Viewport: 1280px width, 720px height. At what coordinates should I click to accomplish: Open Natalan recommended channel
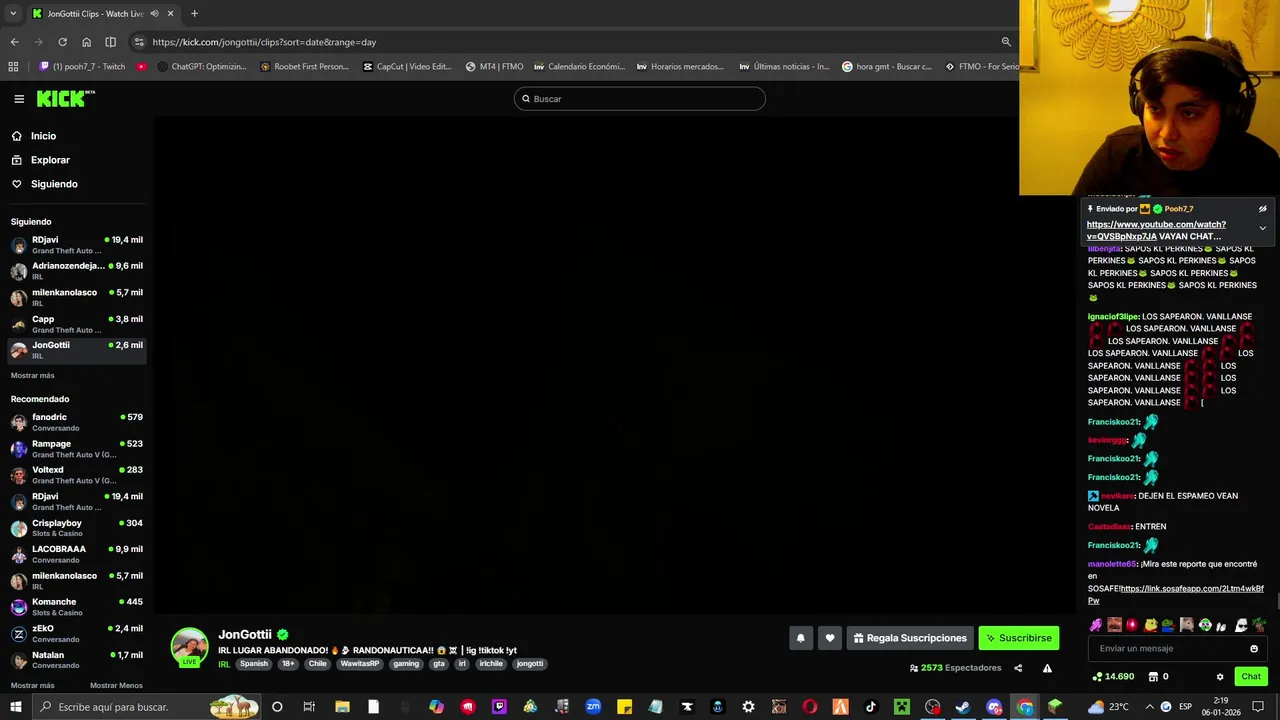pyautogui.click(x=77, y=660)
